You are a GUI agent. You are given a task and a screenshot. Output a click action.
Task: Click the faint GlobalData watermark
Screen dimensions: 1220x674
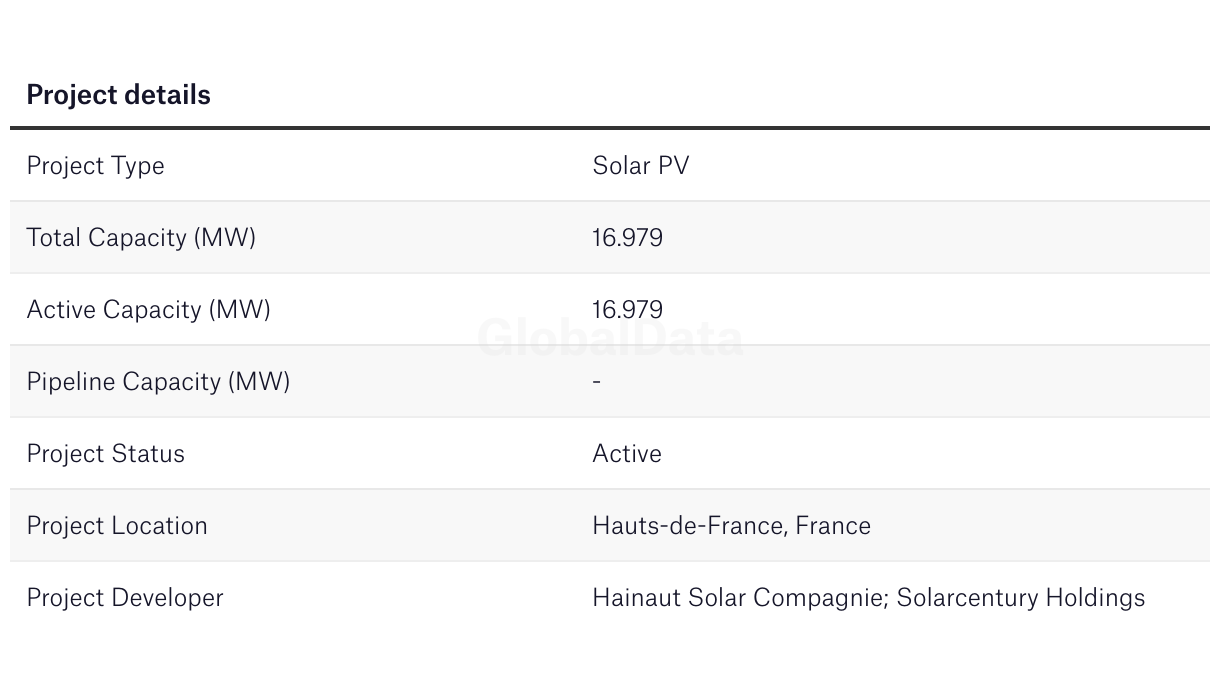[610, 338]
